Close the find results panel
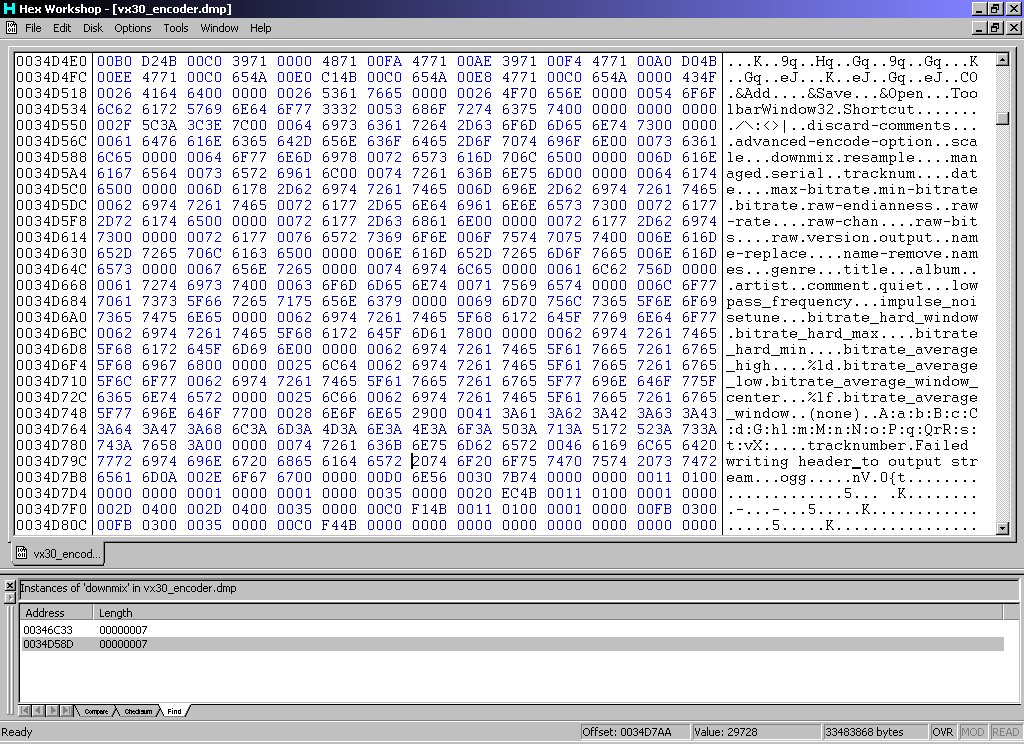This screenshot has height=744, width=1024. pos(10,586)
